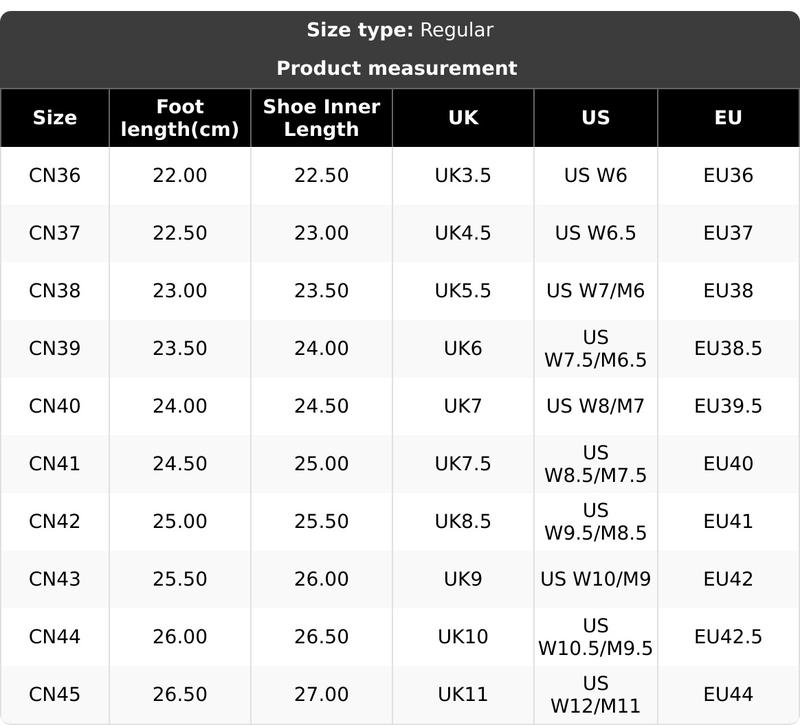800x725 pixels.
Task: Select the US W8/M7 cell
Action: pos(595,406)
